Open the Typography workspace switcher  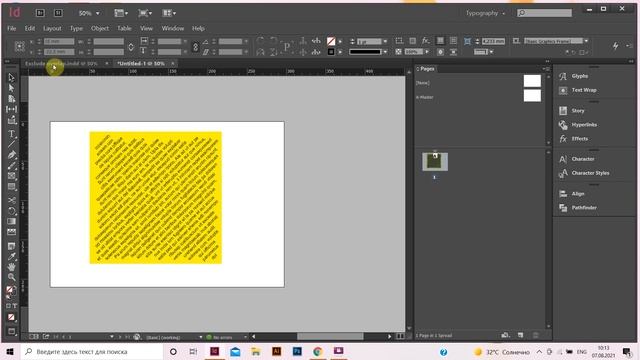click(x=485, y=13)
